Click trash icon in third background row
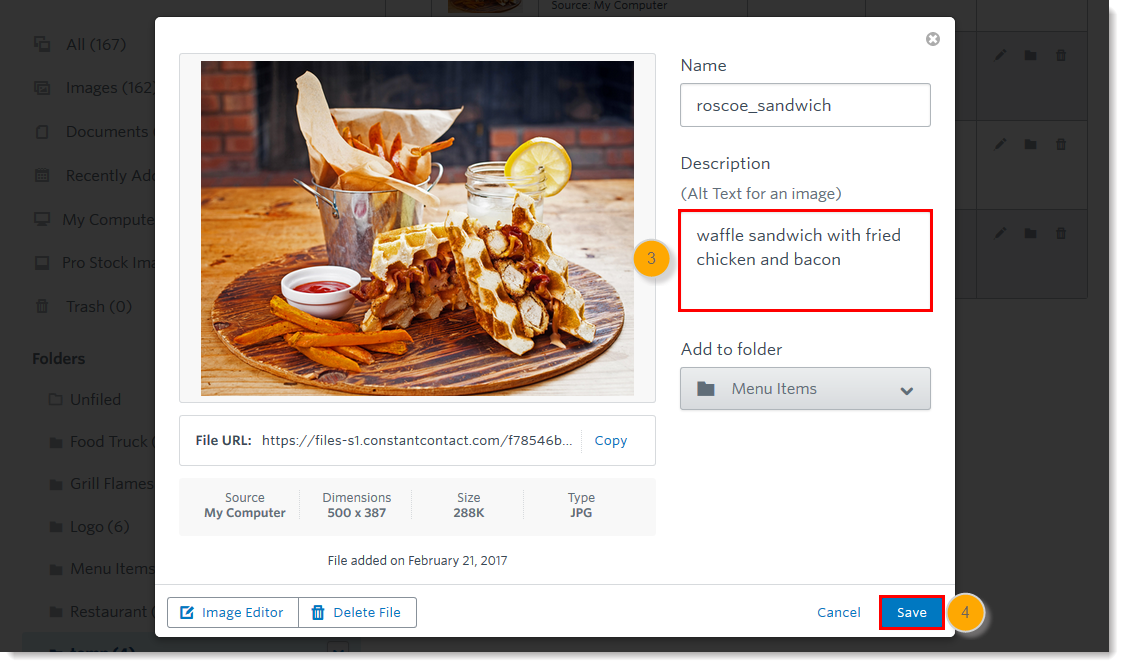The image size is (1124, 667). 1061,233
